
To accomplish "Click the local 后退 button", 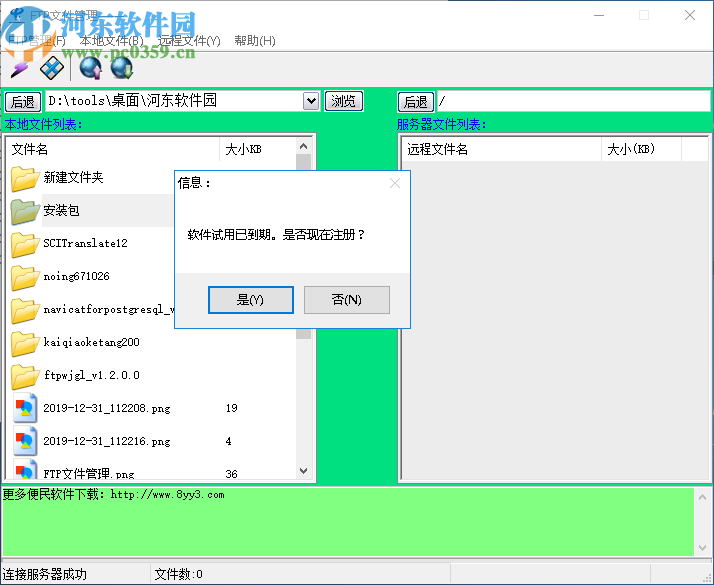I will click(x=23, y=101).
